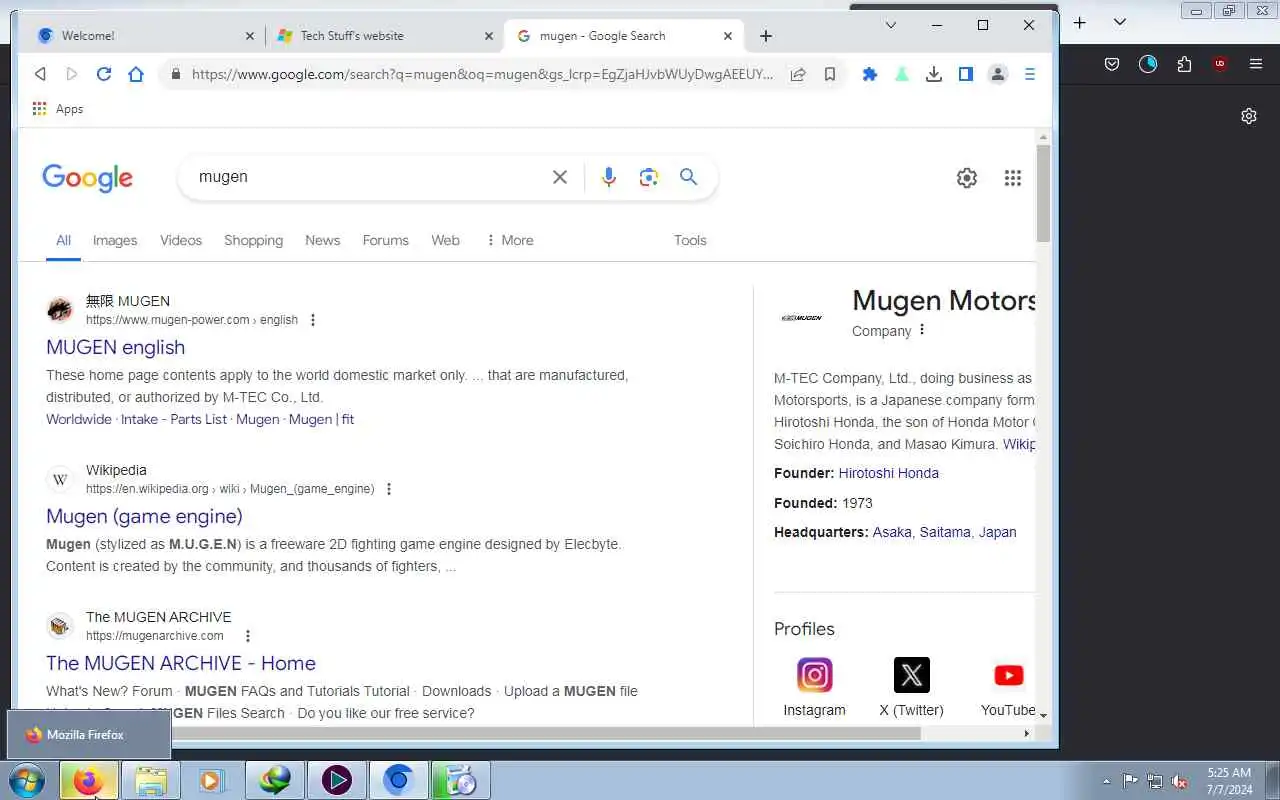Search by image with Google Lens icon
The height and width of the screenshot is (800, 1280).
coord(649,177)
